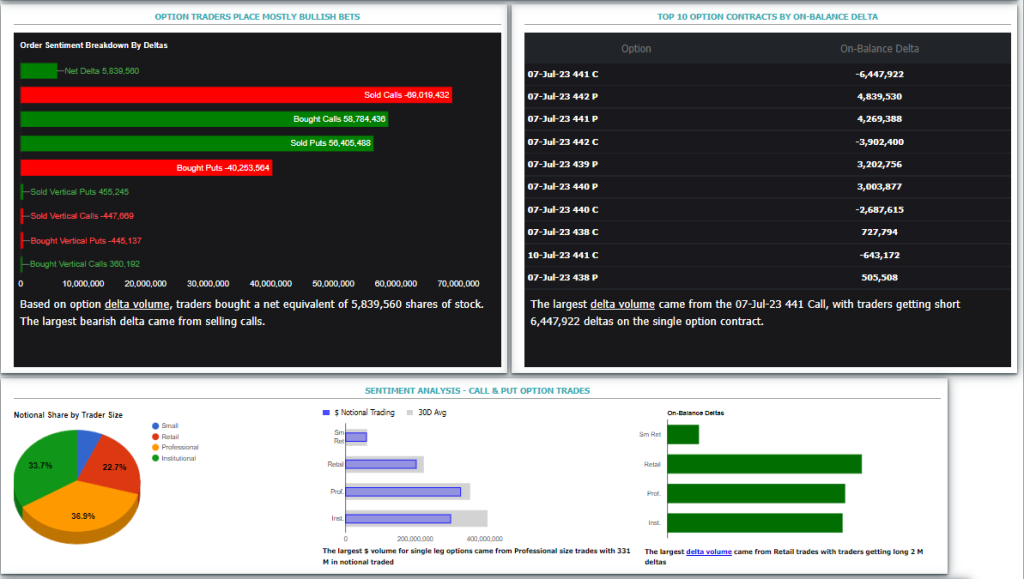Open delta volume link under top contracts table
Viewport: 1024px width, 579px height.
pyautogui.click(x=622, y=304)
